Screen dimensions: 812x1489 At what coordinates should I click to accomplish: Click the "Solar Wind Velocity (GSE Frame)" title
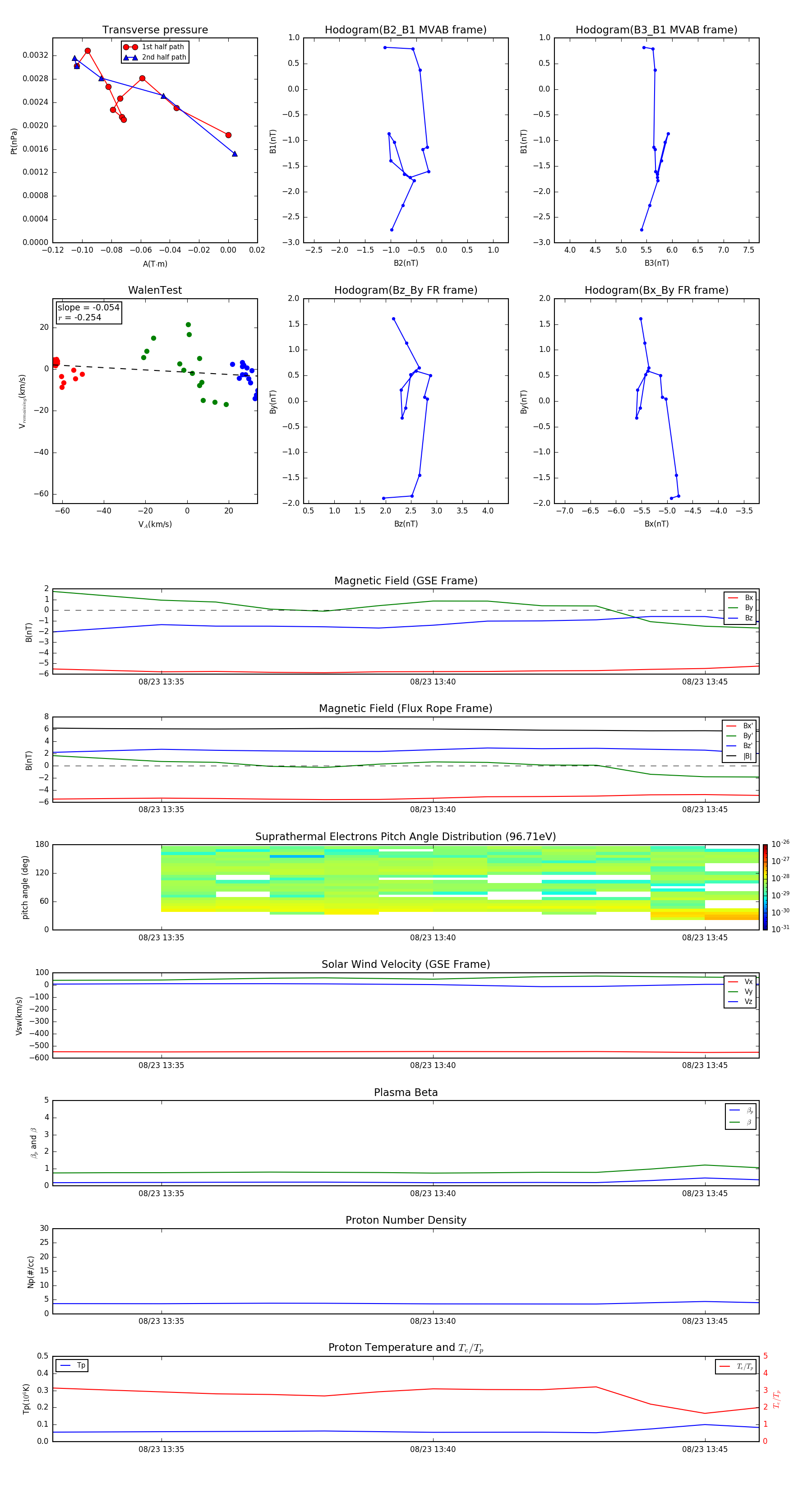(406, 964)
